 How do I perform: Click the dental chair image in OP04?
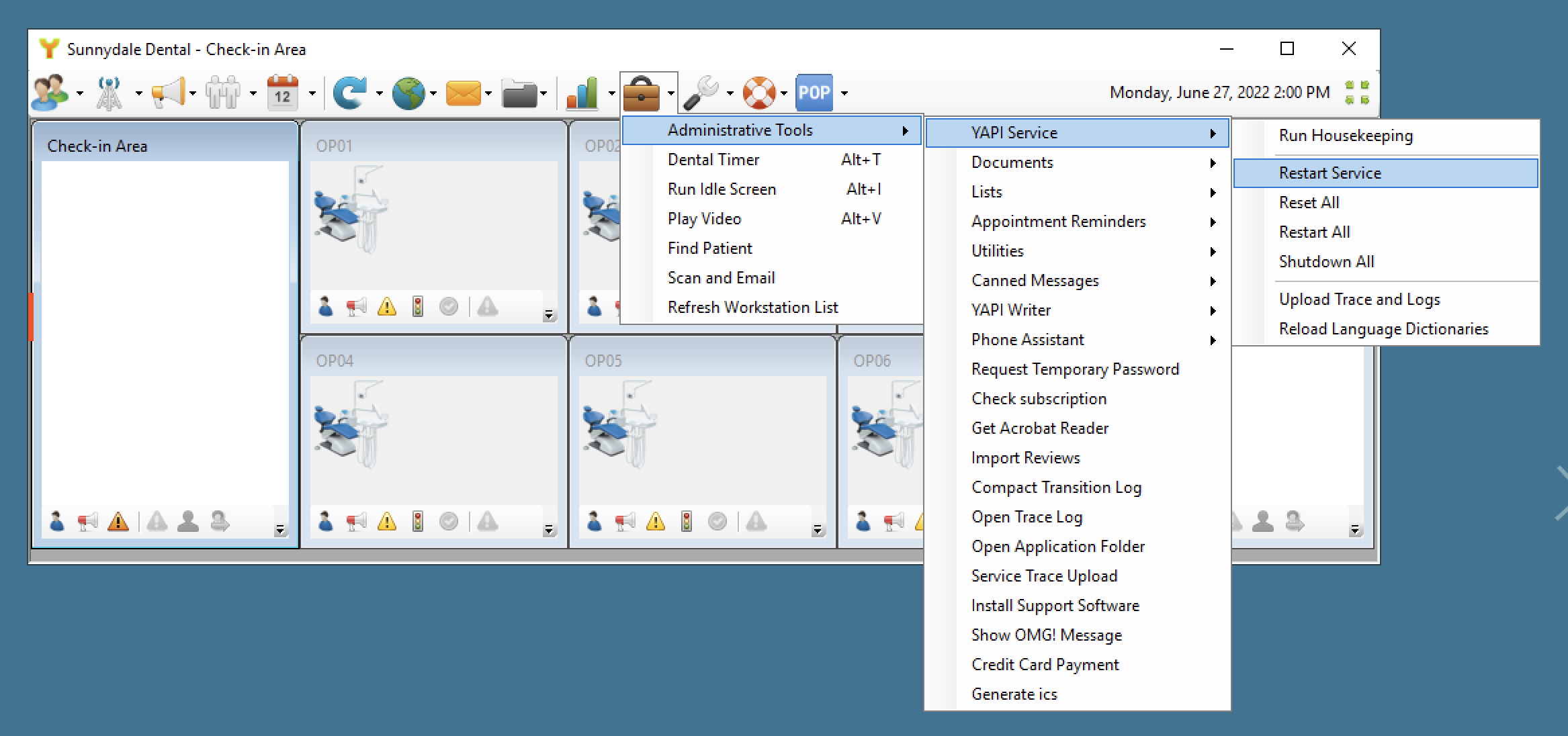[351, 423]
